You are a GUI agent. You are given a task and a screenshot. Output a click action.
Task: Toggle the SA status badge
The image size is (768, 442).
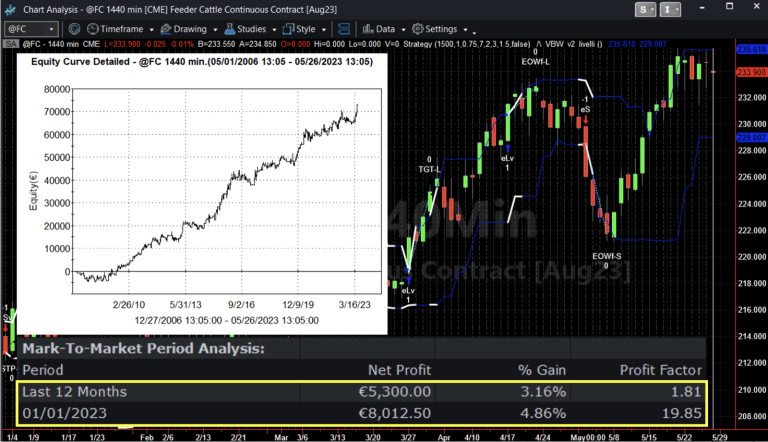pyautogui.click(x=8, y=46)
